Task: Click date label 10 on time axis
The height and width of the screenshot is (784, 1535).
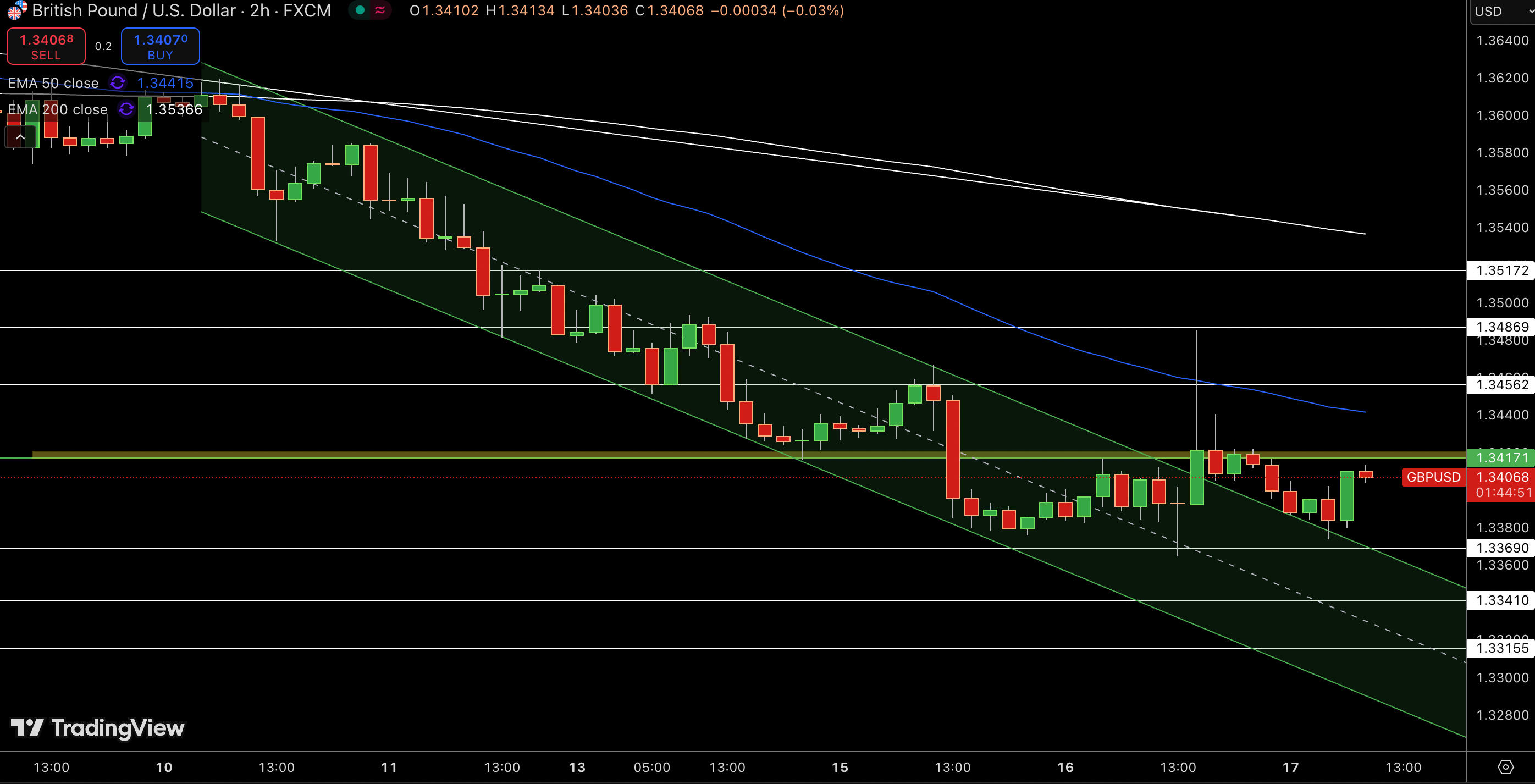Action: coord(164,768)
